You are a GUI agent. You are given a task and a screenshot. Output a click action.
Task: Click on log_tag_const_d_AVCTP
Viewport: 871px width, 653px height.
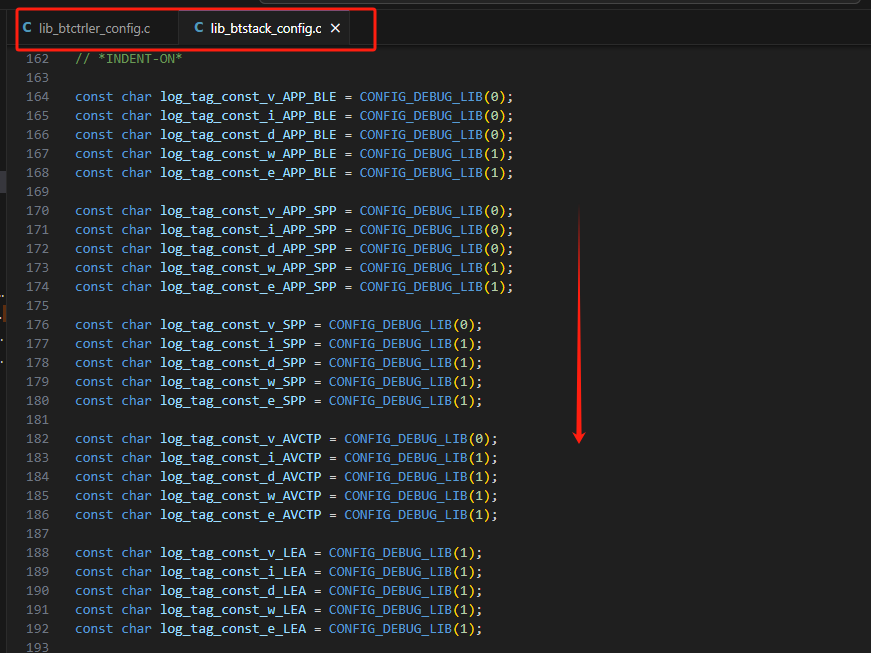click(x=241, y=477)
